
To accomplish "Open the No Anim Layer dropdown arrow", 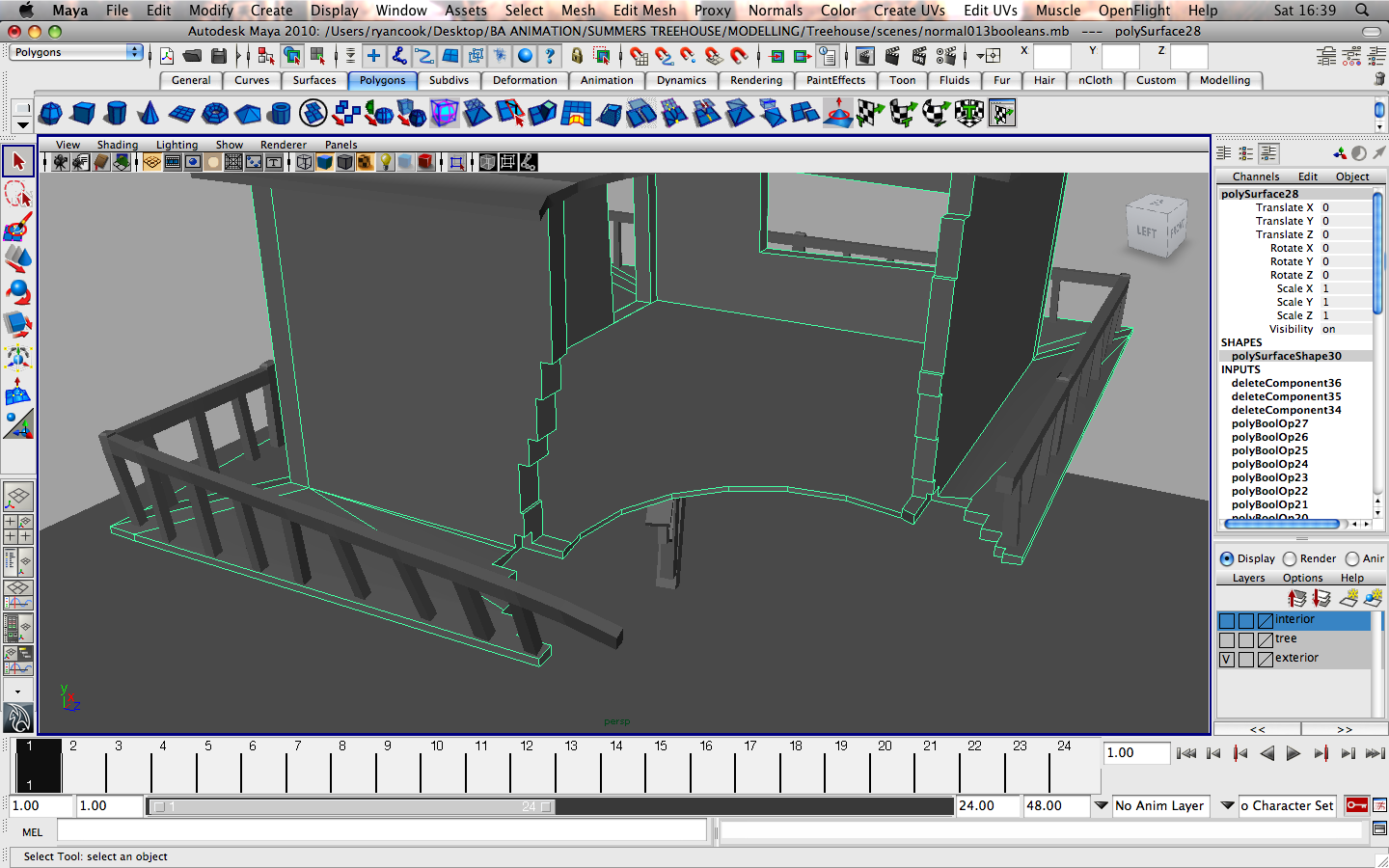I will (x=1101, y=805).
